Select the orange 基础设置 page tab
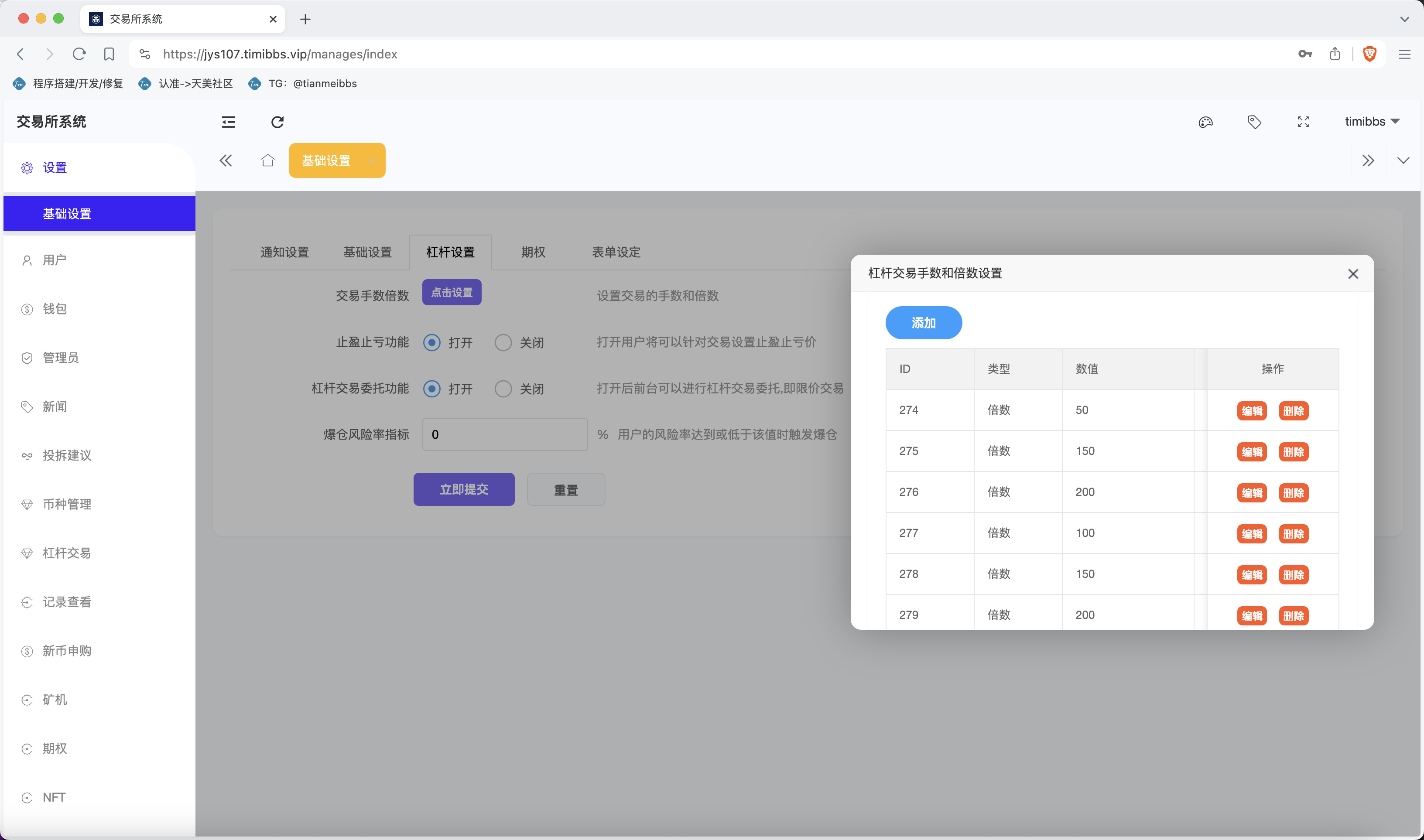1424x840 pixels. coord(337,161)
